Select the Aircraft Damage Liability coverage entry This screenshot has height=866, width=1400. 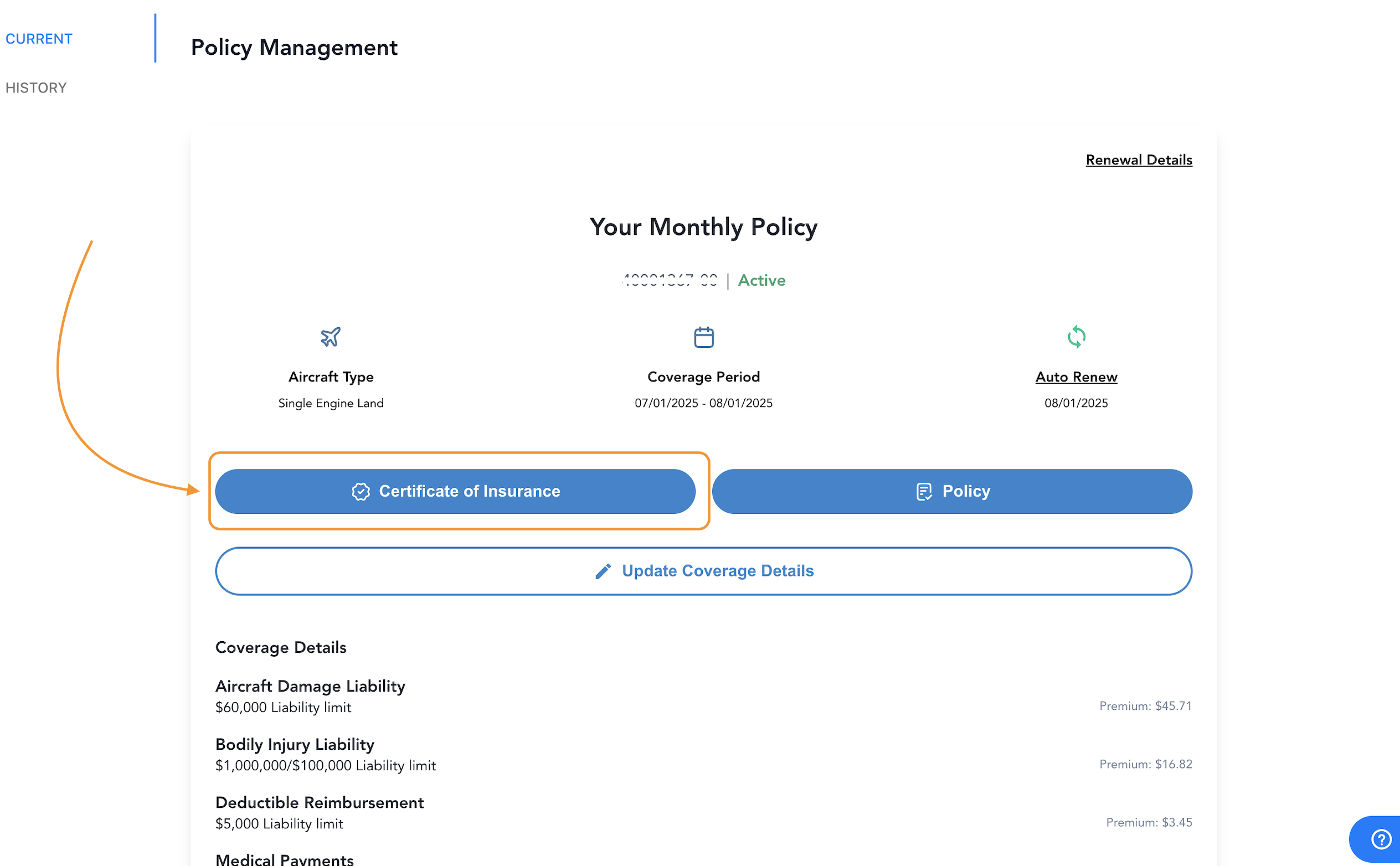click(310, 685)
